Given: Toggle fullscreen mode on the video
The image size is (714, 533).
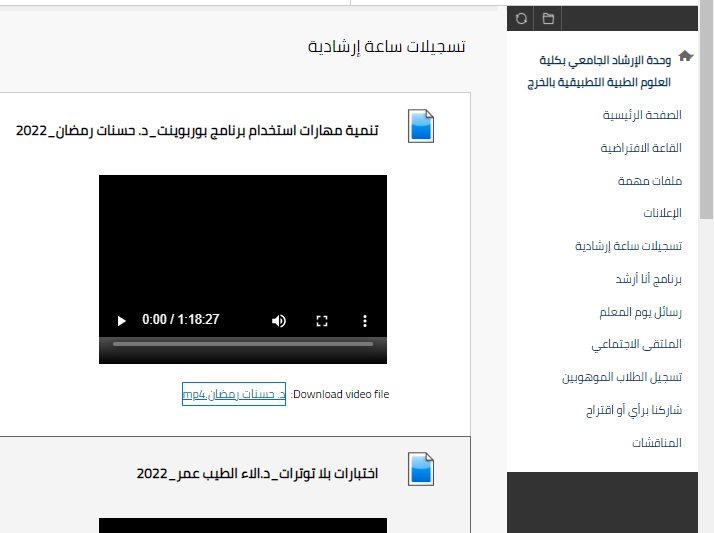Looking at the screenshot, I should point(322,320).
